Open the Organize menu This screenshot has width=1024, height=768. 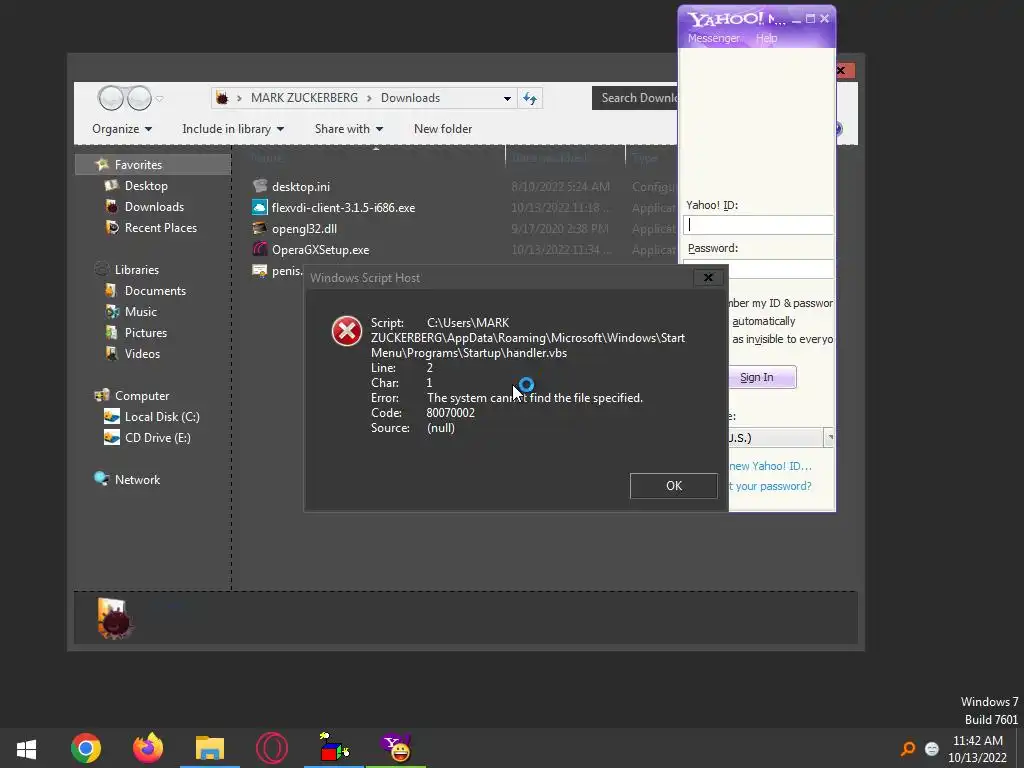[122, 129]
